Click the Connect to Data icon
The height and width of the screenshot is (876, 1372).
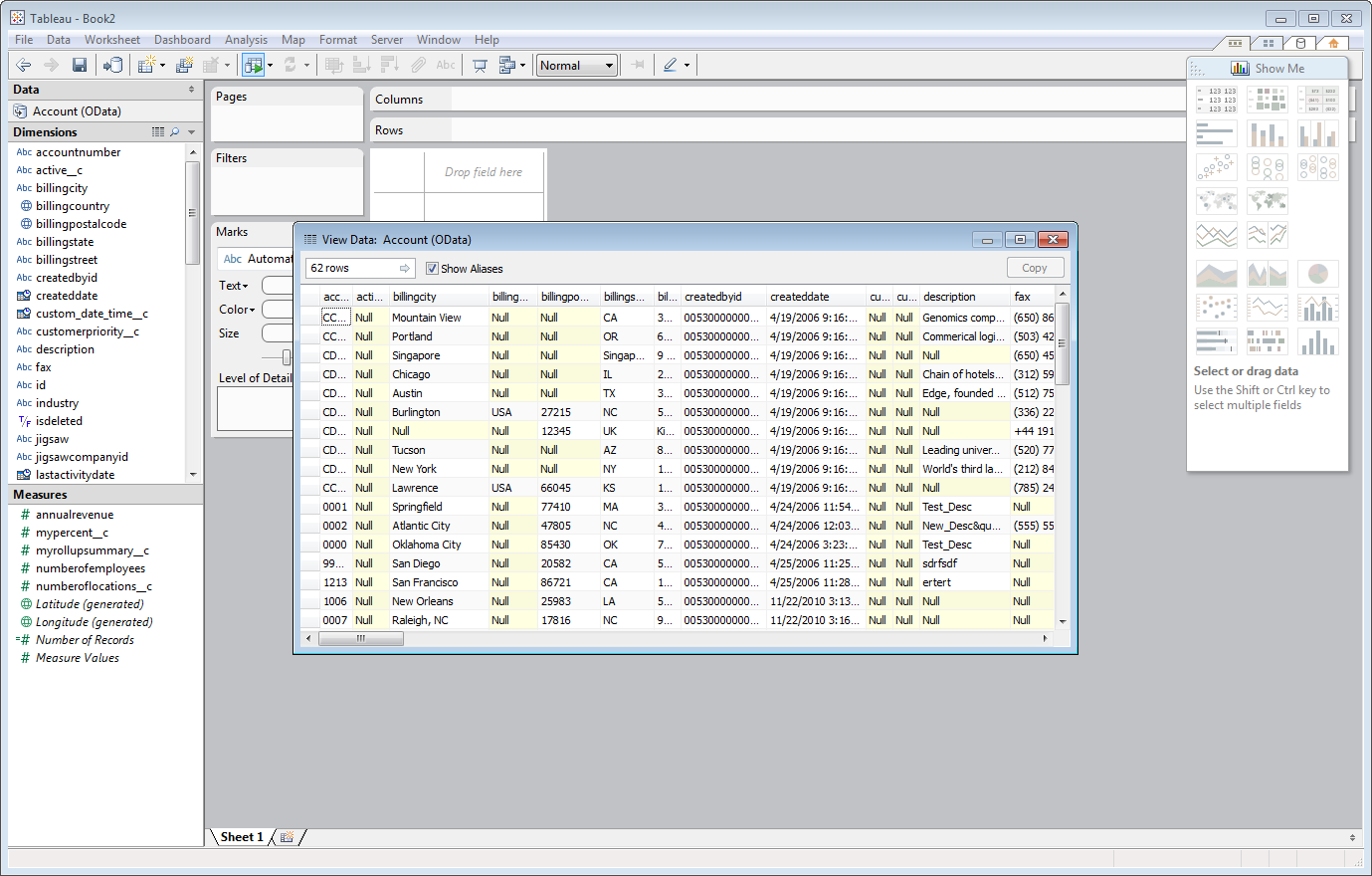coord(113,65)
